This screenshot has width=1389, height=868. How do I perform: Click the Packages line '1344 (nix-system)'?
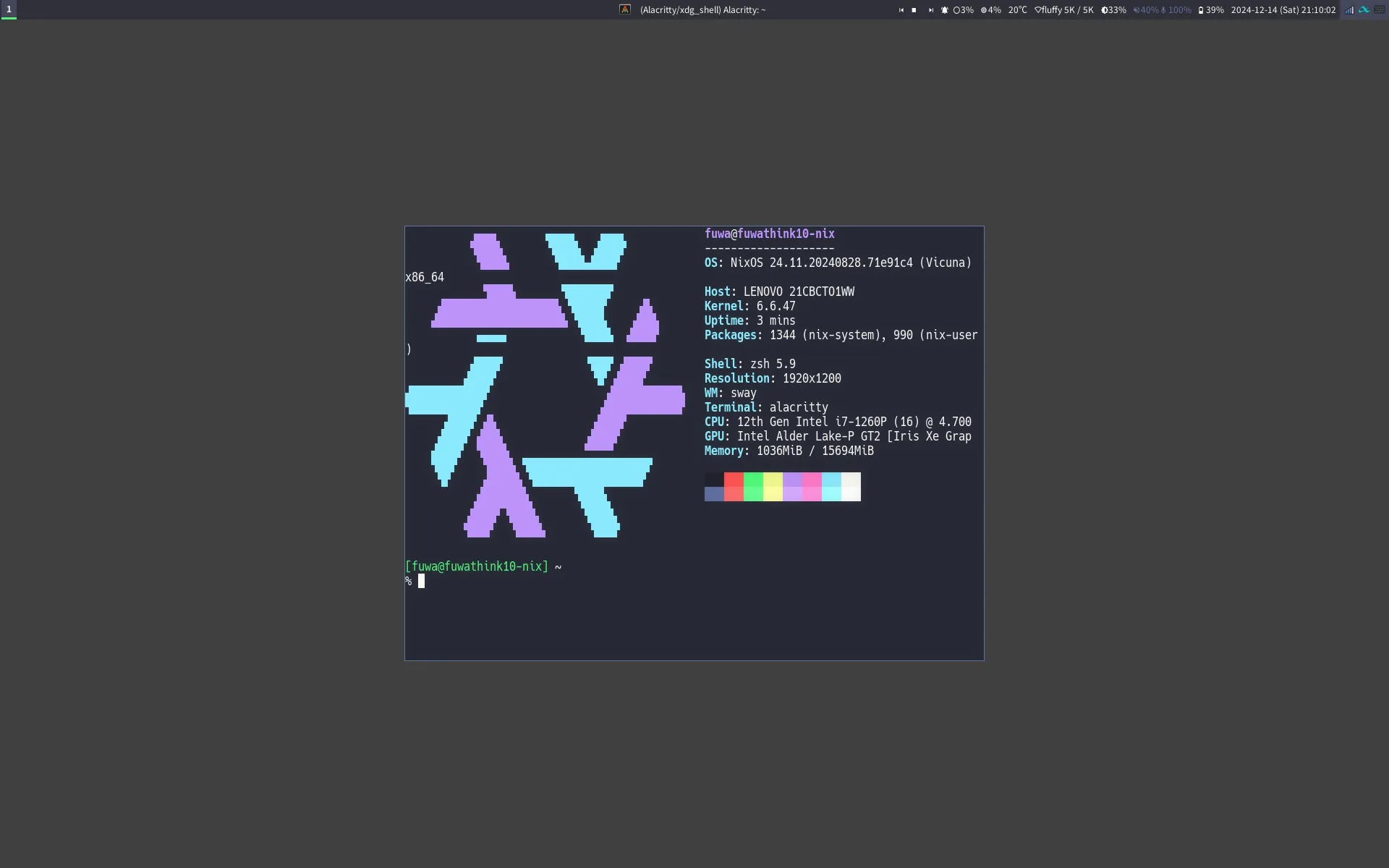pyautogui.click(x=841, y=335)
